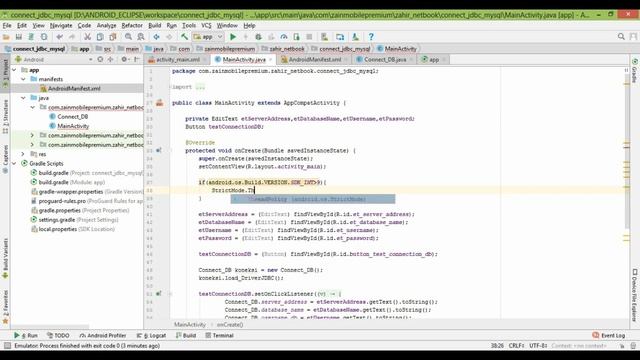Click the Make Project hammer icon
Screen dimensions: 640x360
coord(184,37)
